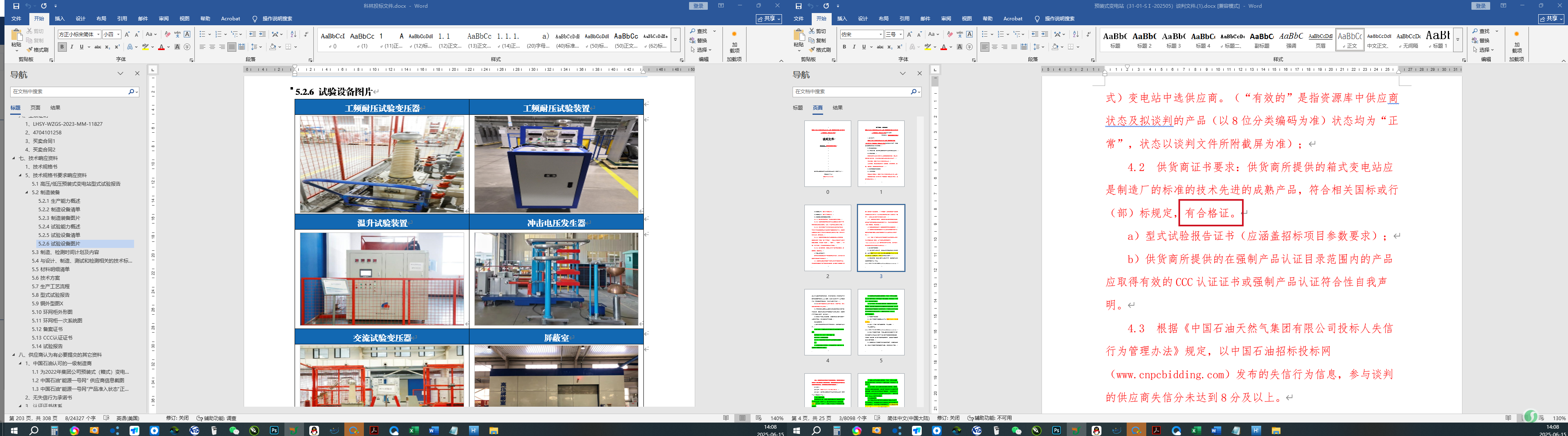Apply a character border in the left Word window
The height and width of the screenshot is (436, 1568).
pyautogui.click(x=187, y=34)
